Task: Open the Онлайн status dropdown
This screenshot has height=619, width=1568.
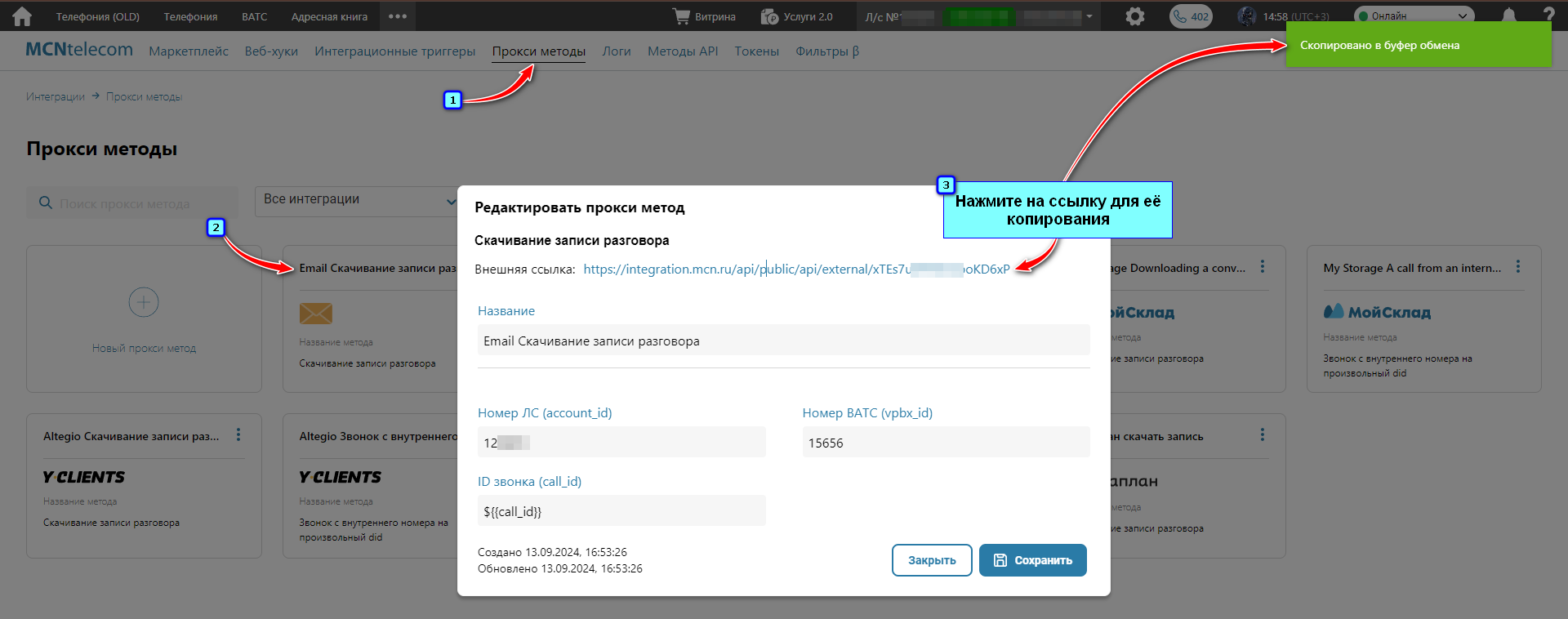Action: [x=1414, y=16]
